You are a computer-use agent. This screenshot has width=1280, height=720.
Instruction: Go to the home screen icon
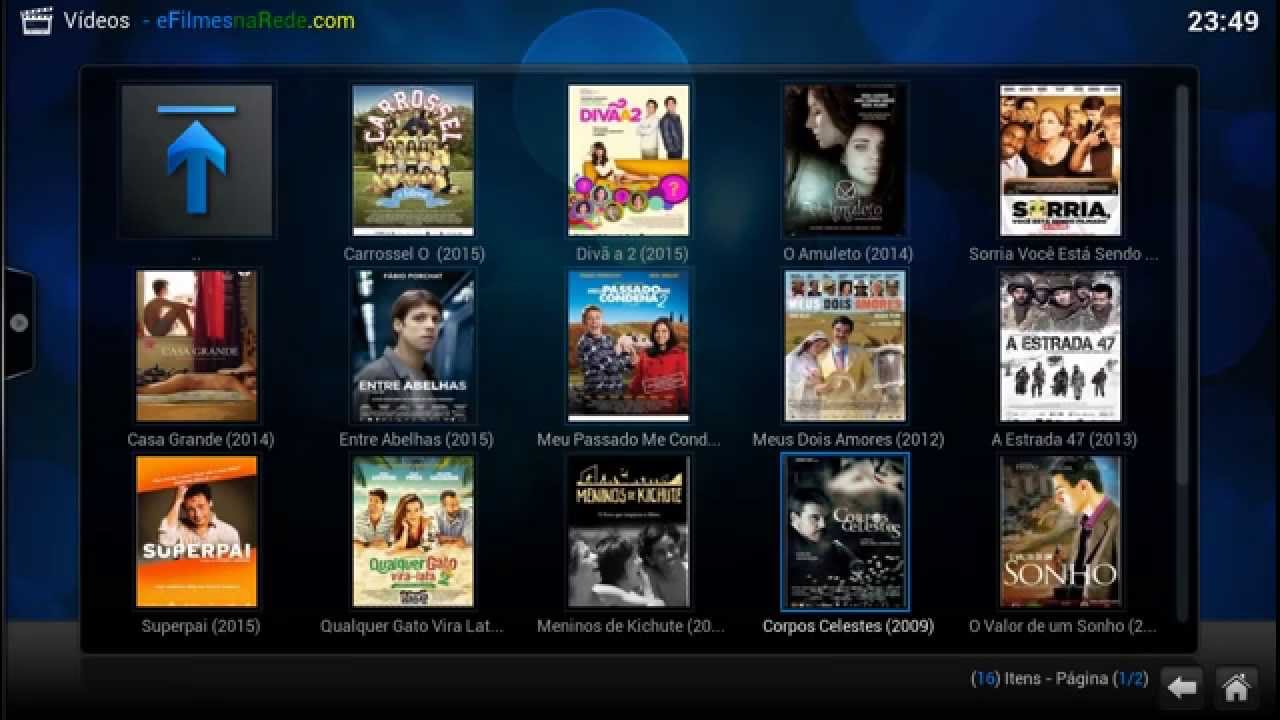[x=1236, y=687]
